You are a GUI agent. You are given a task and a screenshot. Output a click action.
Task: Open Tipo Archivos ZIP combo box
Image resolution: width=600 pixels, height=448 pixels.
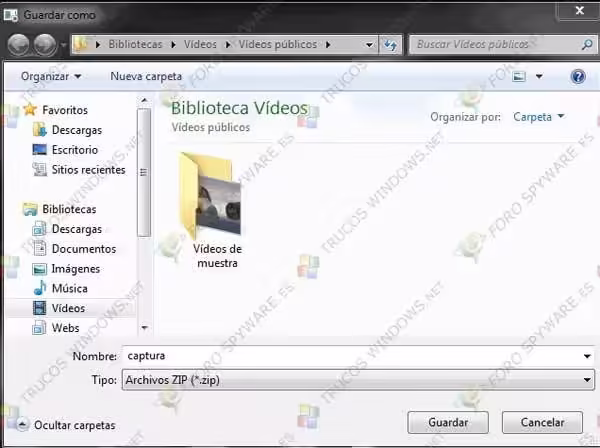[358, 380]
